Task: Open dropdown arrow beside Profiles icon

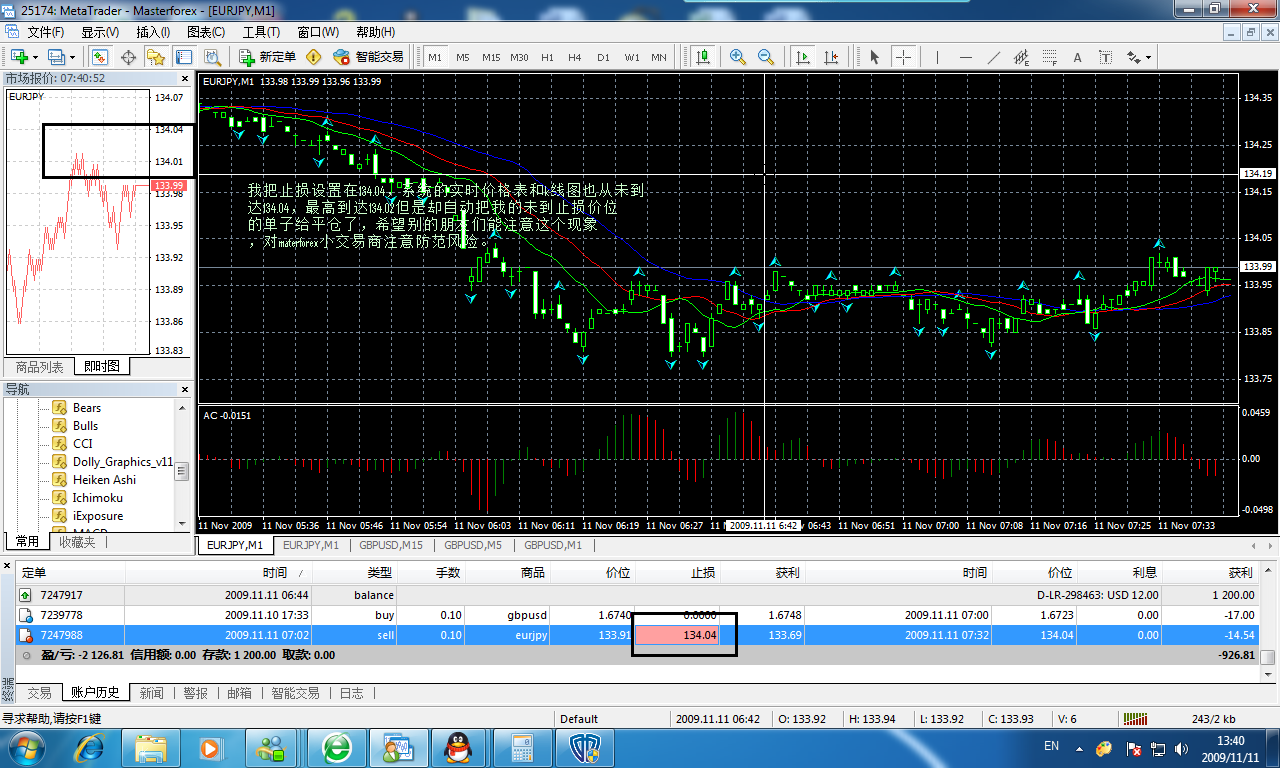Action: [73, 57]
